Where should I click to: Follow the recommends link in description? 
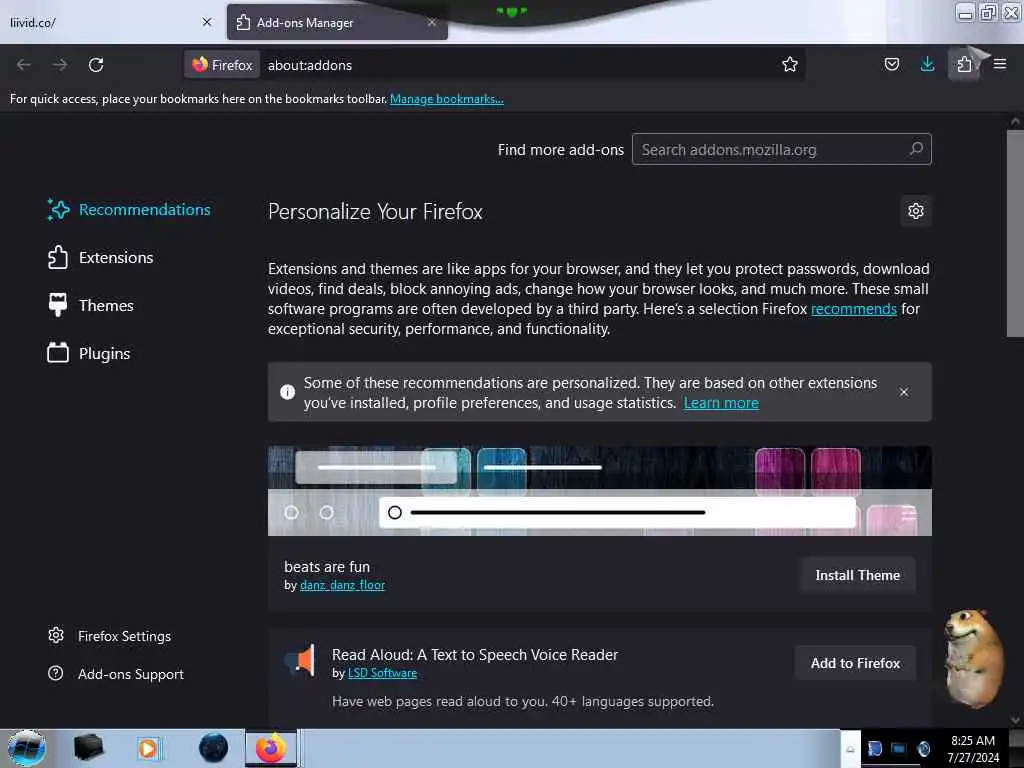pyautogui.click(x=854, y=309)
